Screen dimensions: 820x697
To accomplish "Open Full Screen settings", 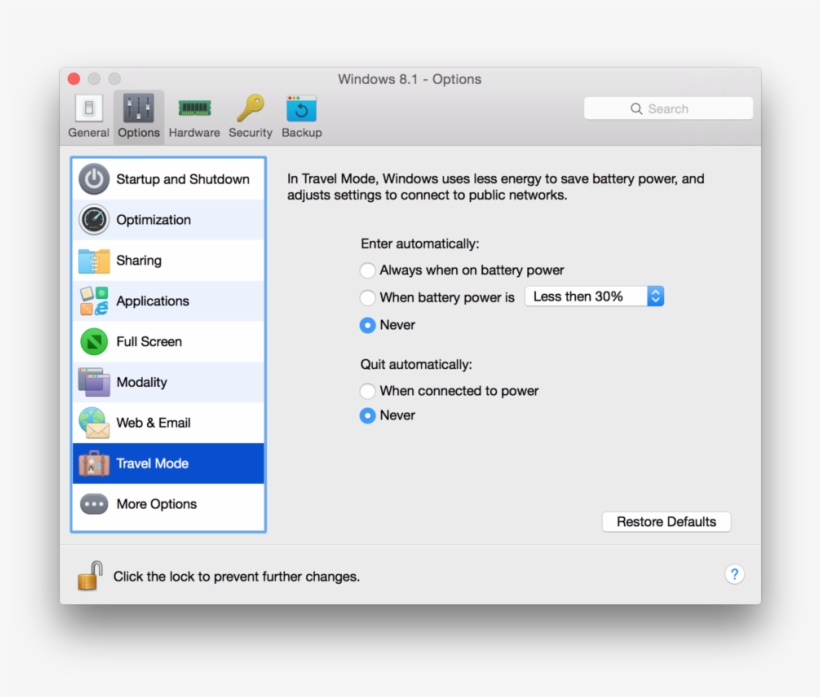I will [x=168, y=341].
